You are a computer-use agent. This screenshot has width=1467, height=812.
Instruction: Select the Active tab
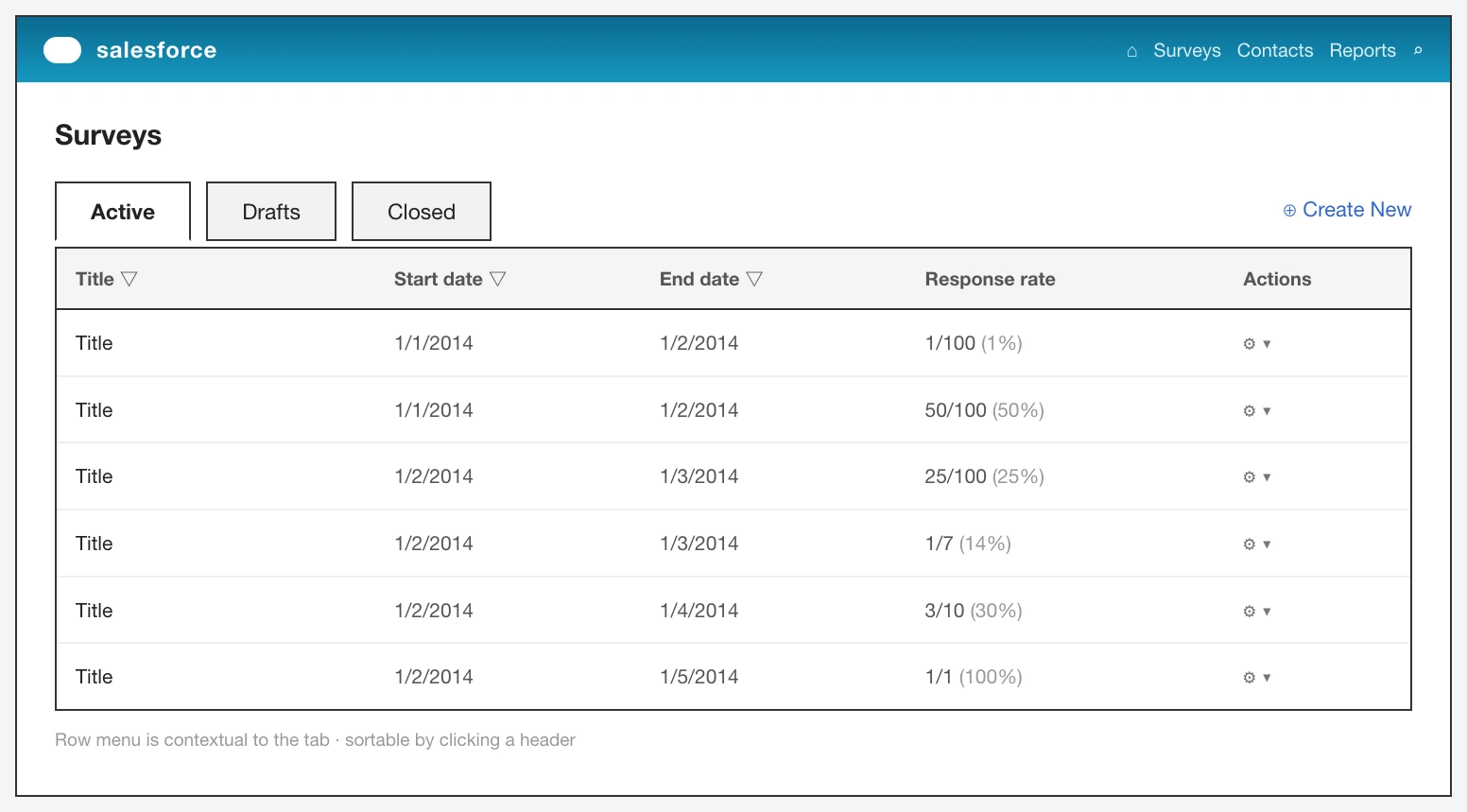(123, 212)
